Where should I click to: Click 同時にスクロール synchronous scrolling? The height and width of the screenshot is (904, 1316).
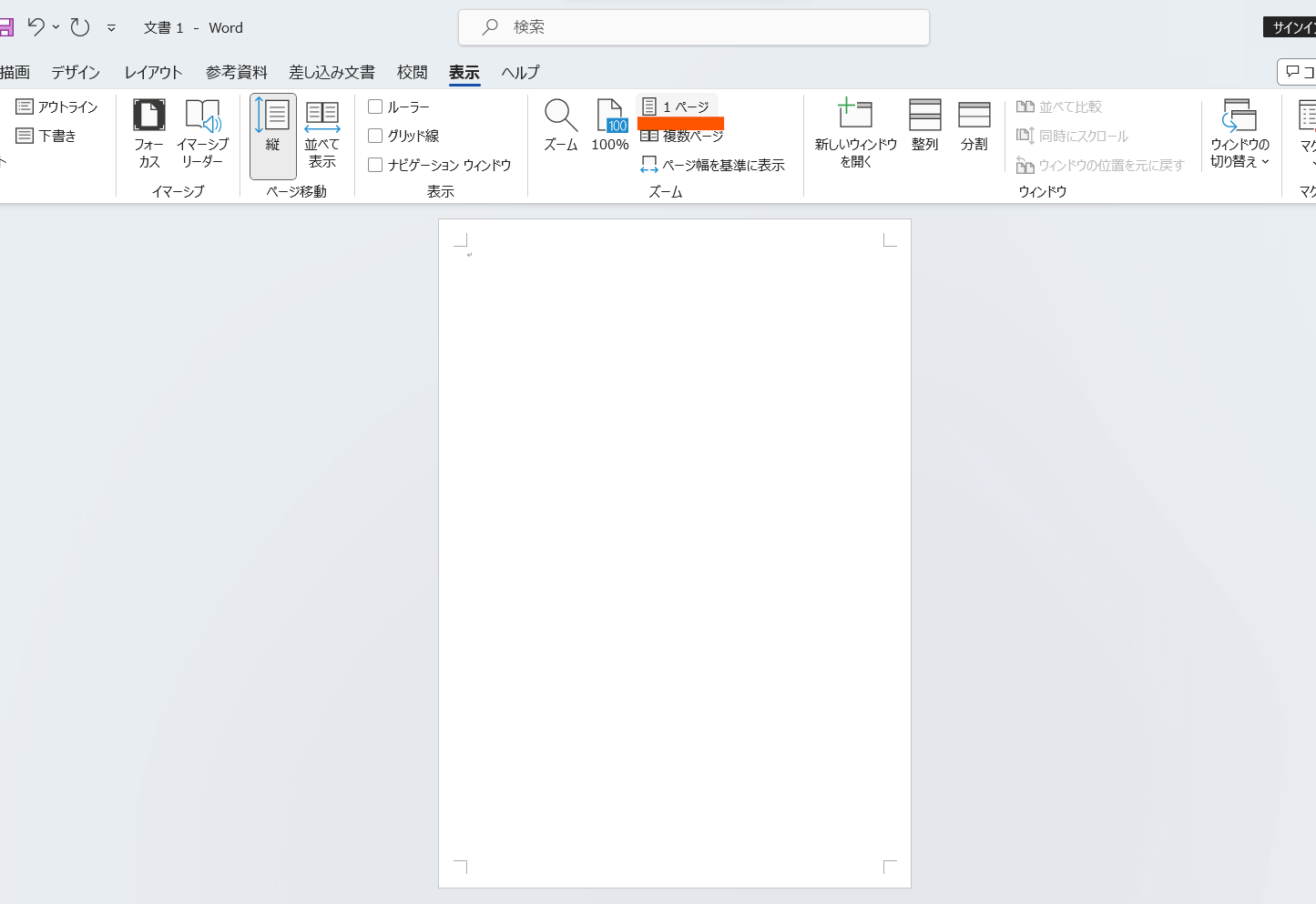(1072, 136)
